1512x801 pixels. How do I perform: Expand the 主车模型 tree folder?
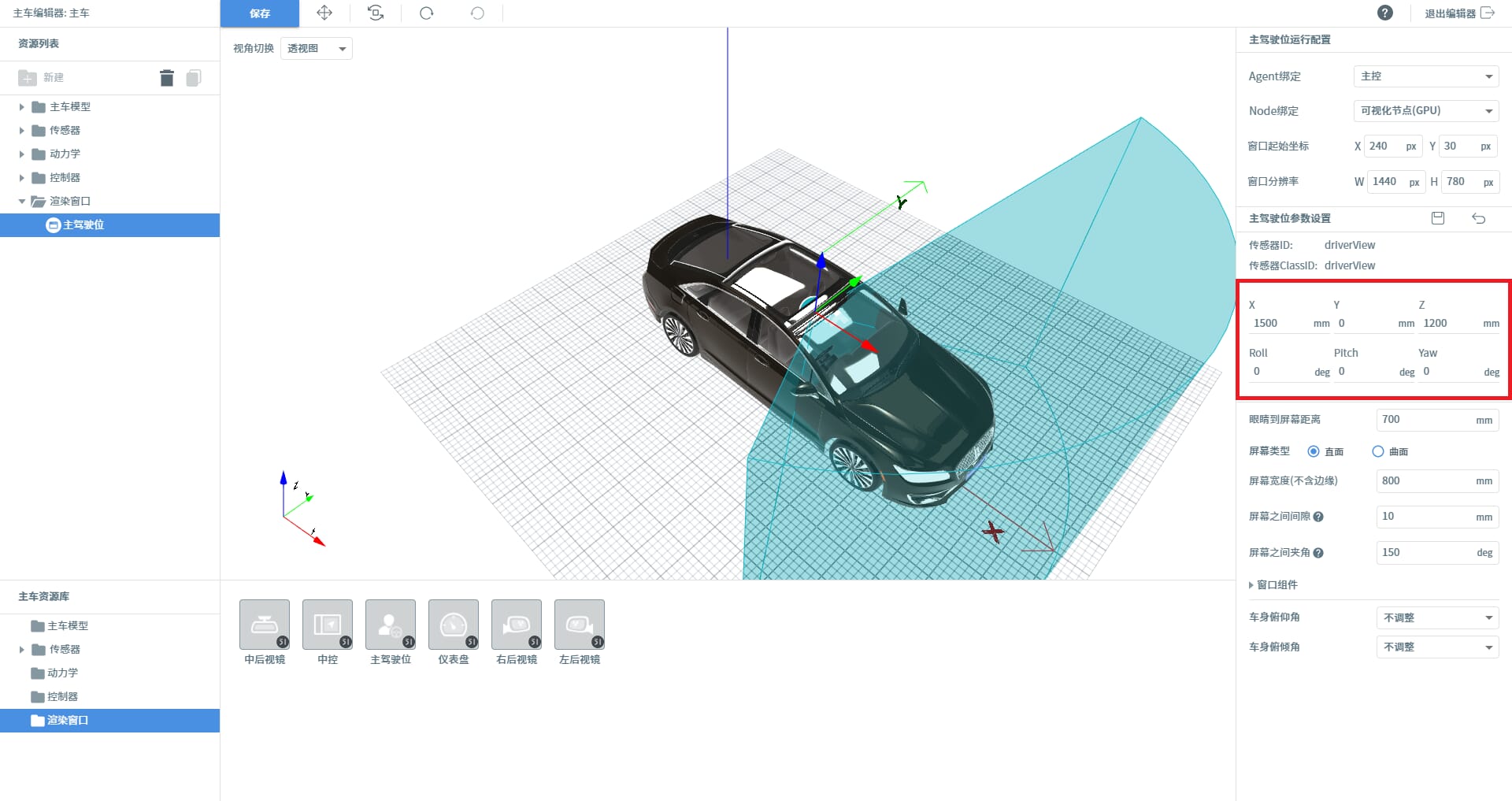pyautogui.click(x=22, y=107)
